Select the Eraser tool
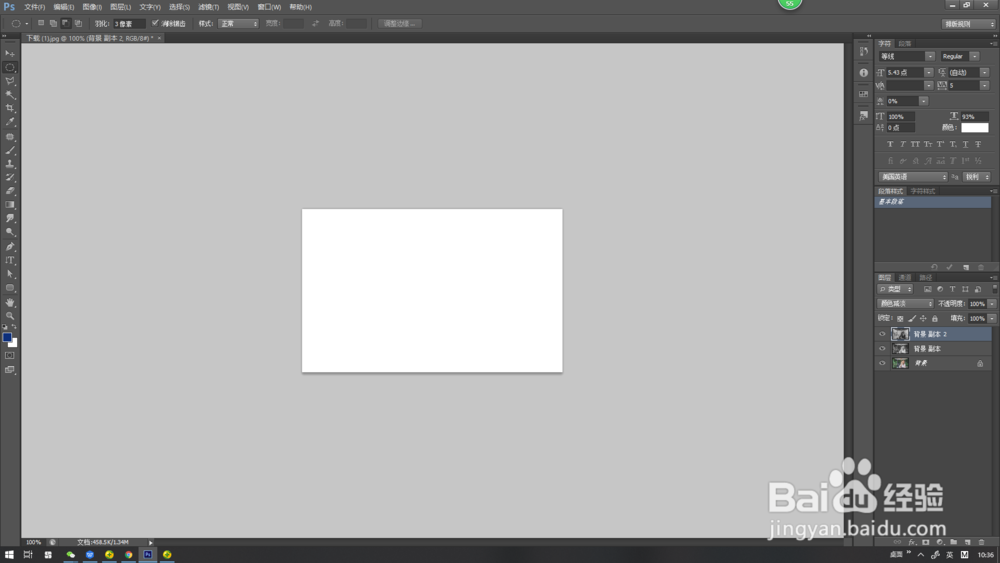This screenshot has width=1000, height=563. click(10, 191)
